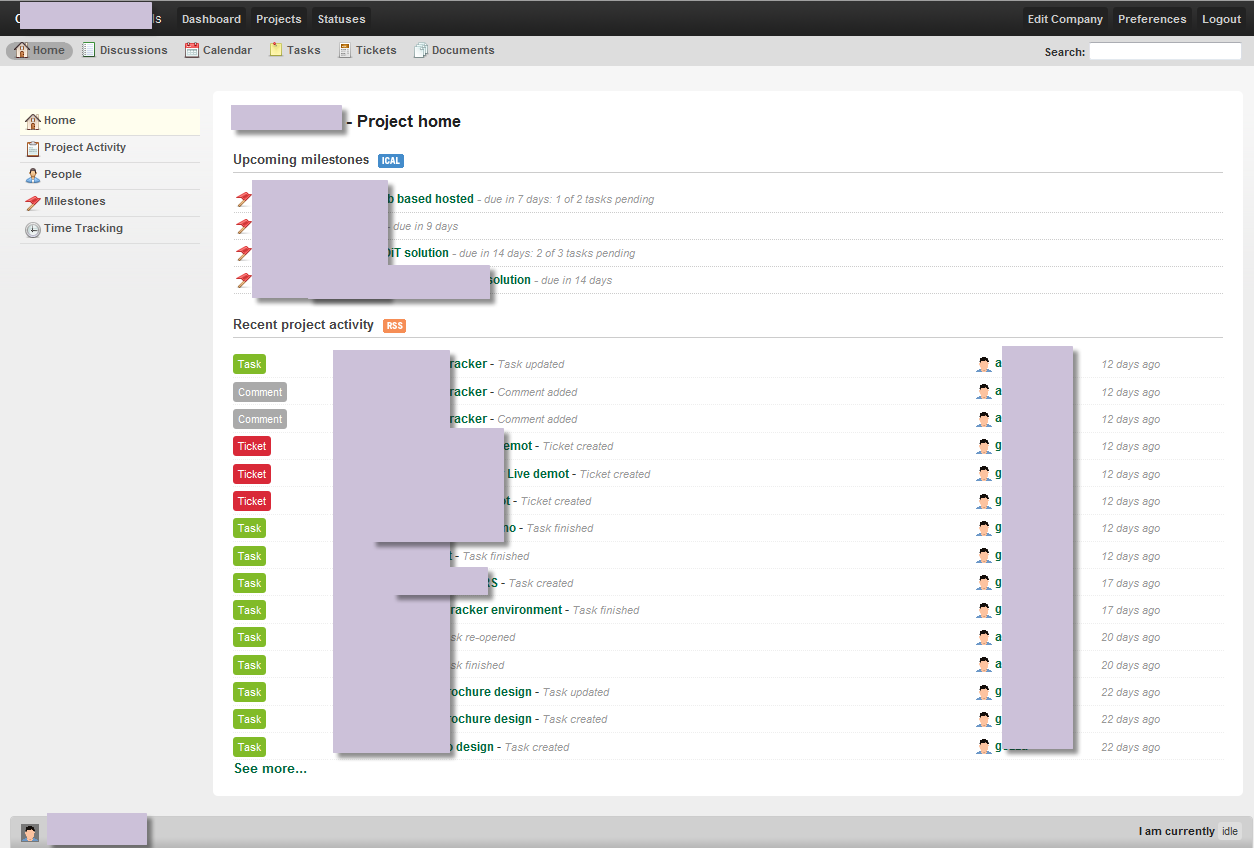
Task: Click the Comment label on first 'Comment added' row
Action: point(260,392)
